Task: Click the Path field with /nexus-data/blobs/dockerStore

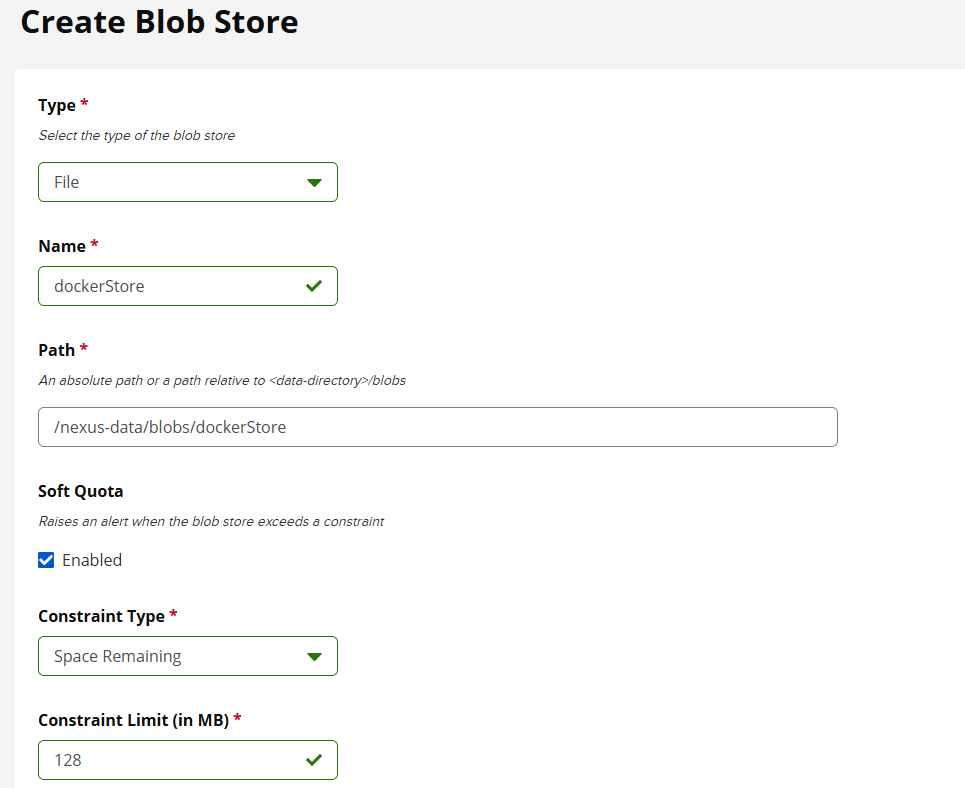Action: tap(438, 427)
